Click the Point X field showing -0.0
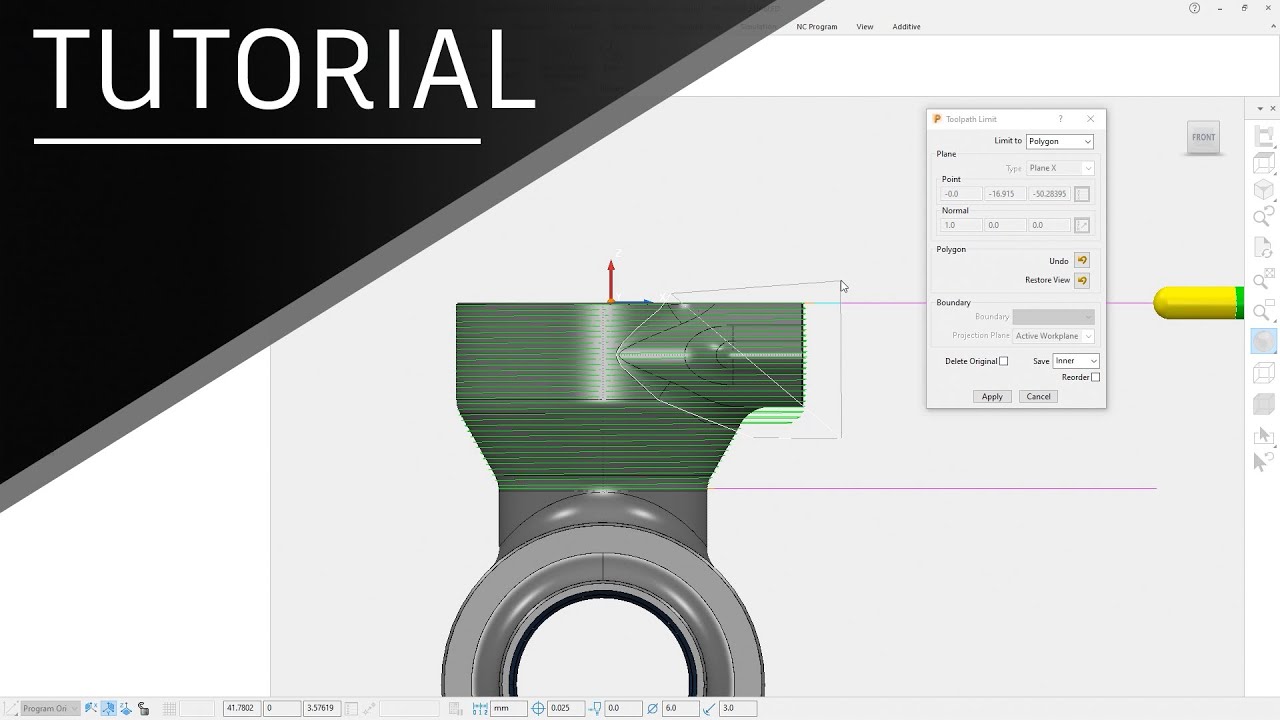This screenshot has width=1280, height=720. tap(961, 194)
